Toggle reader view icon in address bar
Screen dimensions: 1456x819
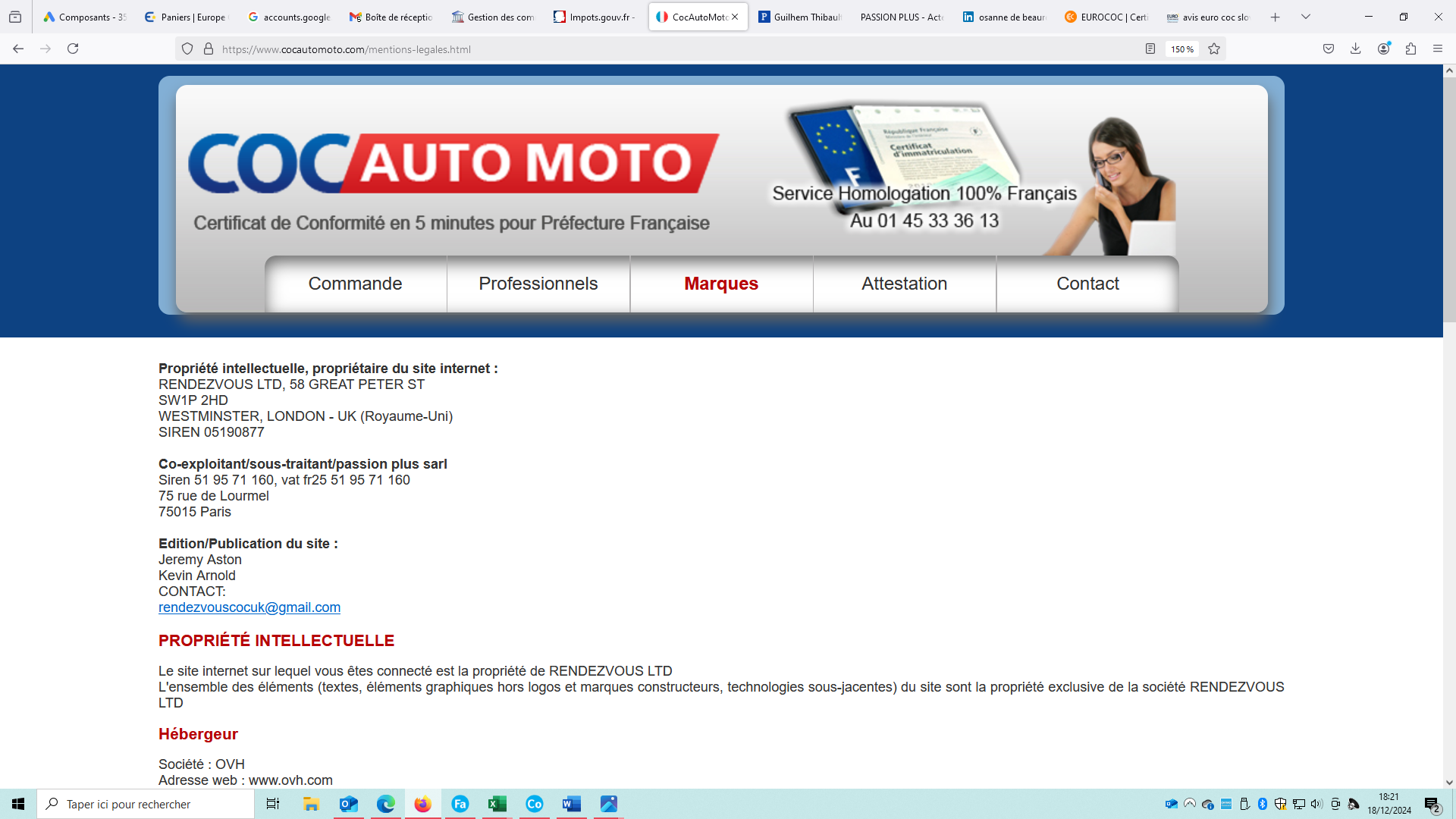1150,49
